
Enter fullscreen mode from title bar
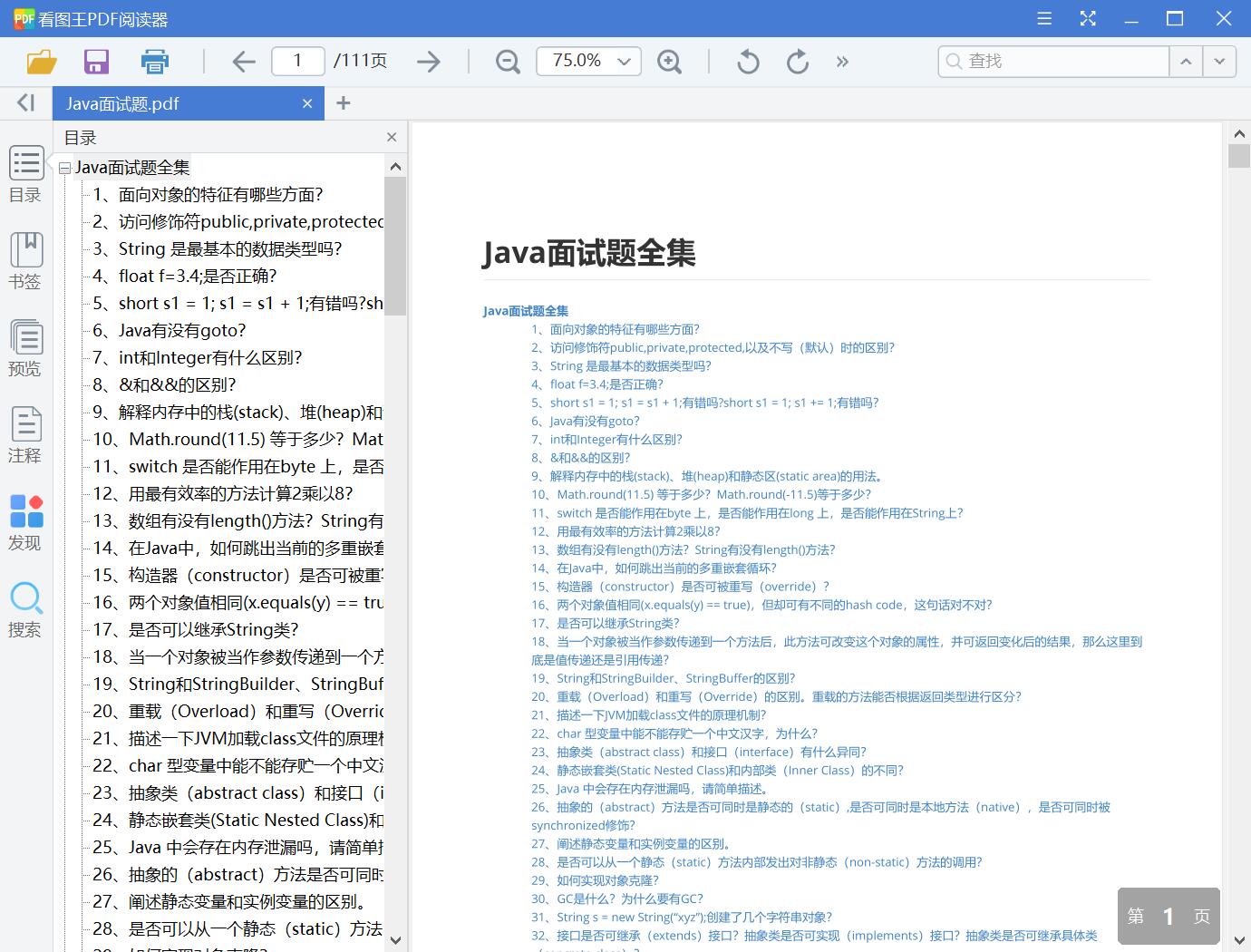1088,19
